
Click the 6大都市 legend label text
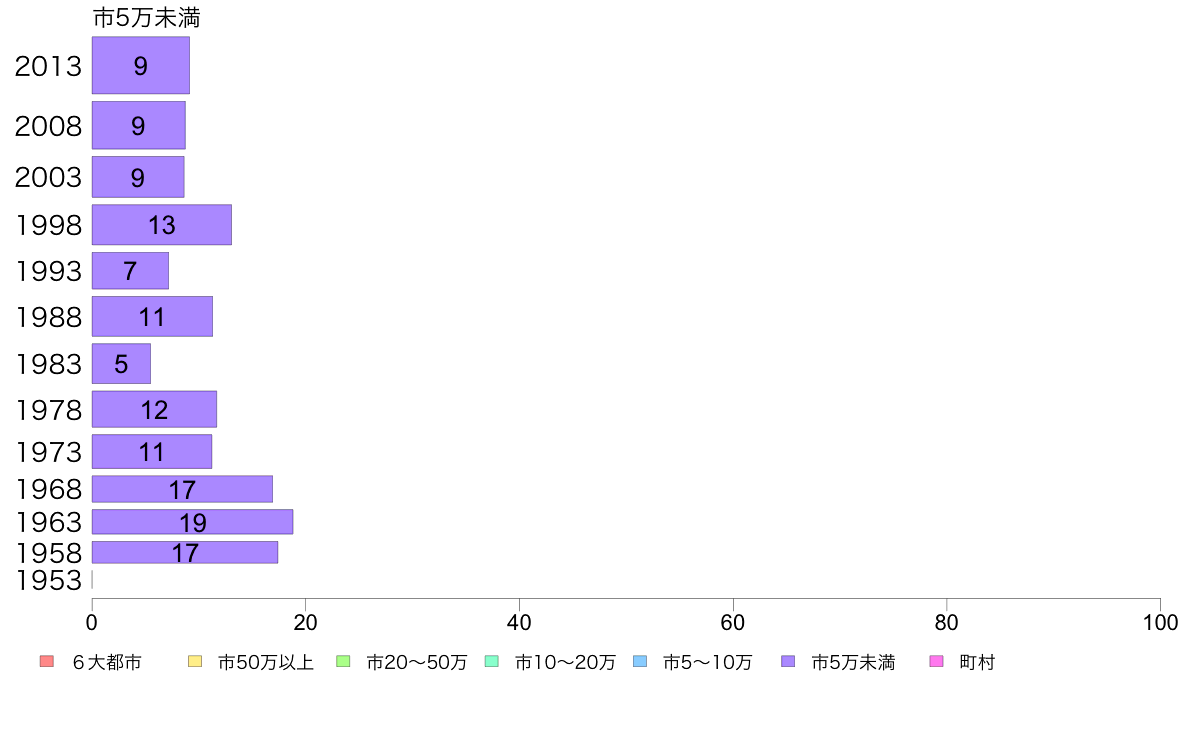click(107, 662)
